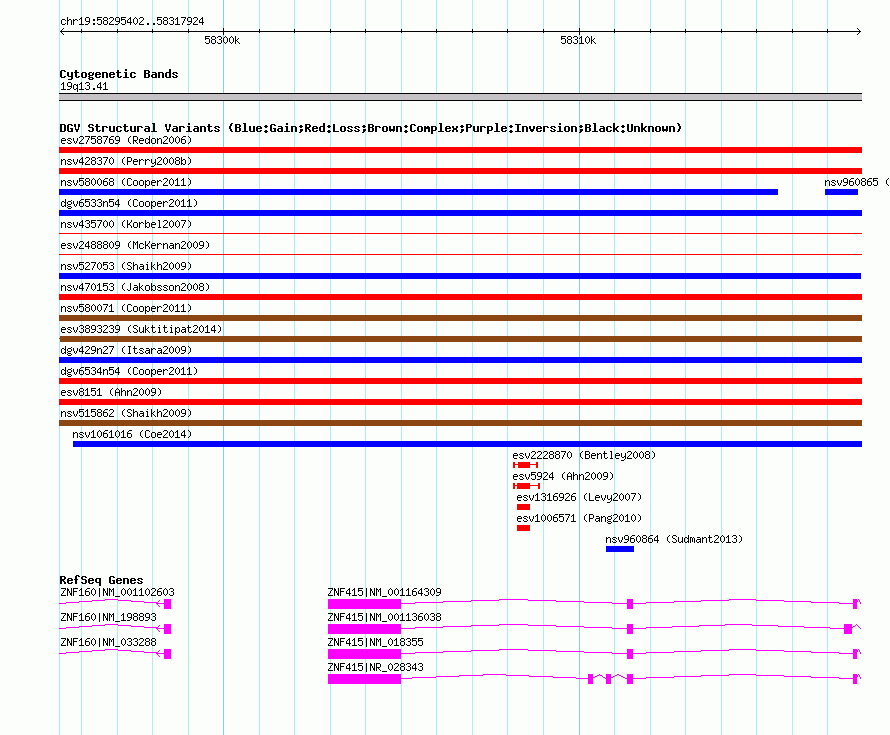Viewport: 890px width, 735px height.
Task: Click the brown bar under nsv515862 (Shaikh2009)
Action: (x=460, y=423)
